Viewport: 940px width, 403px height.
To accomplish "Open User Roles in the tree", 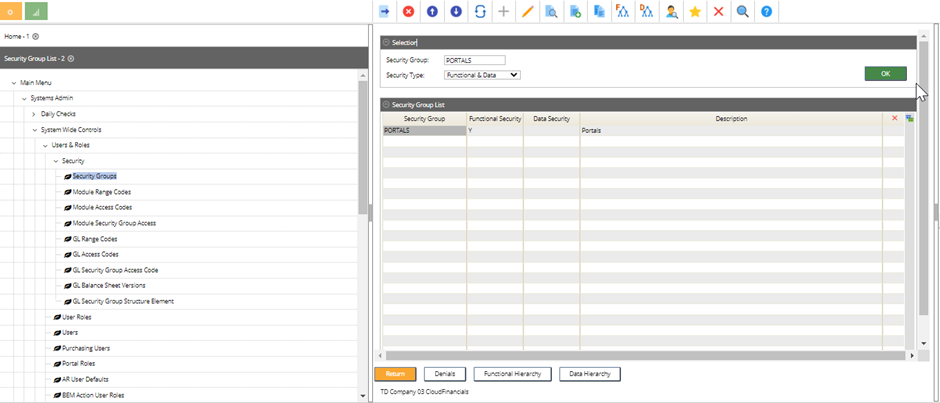I will coord(77,317).
